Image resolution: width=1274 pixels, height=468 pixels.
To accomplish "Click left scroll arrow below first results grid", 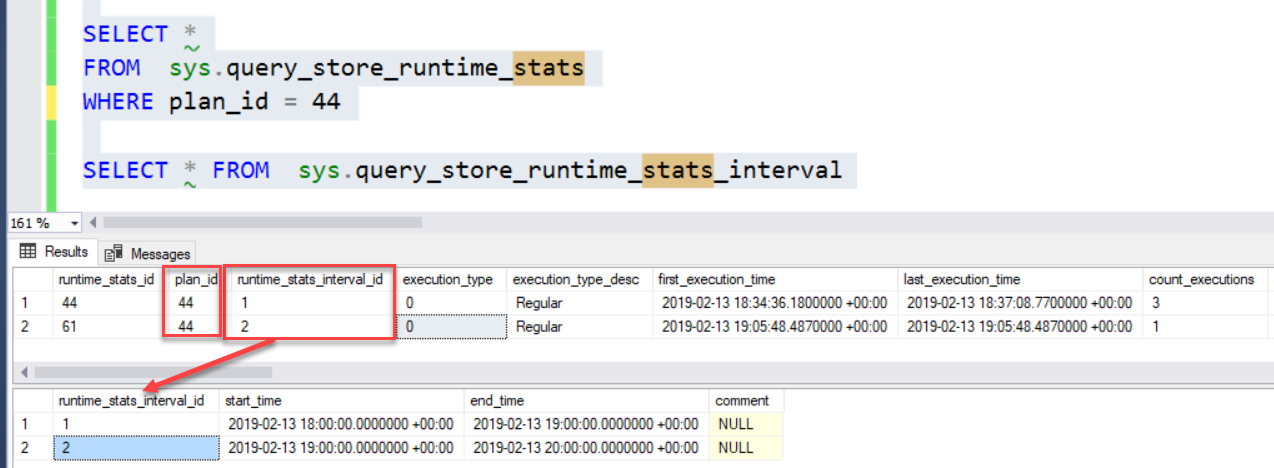I will coord(23,372).
